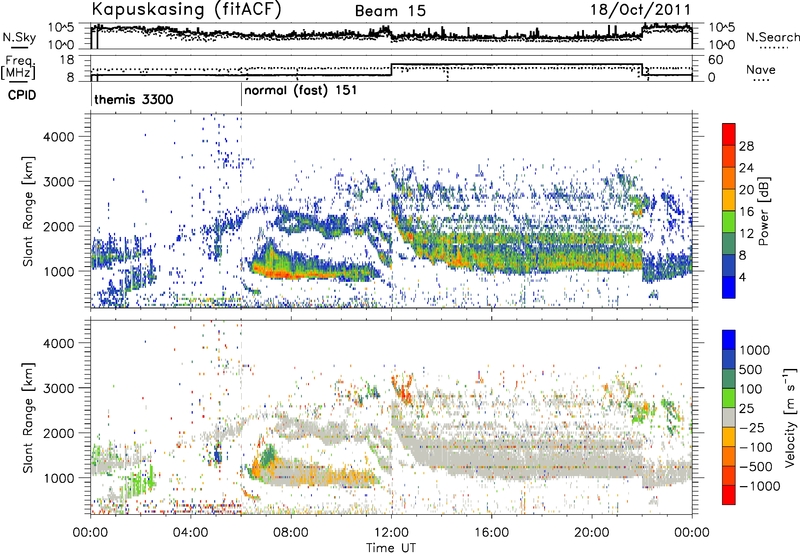This screenshot has height=554, width=800.
Task: Click the 'Velocity [m s-1]' color bar title
Action: 790,417
